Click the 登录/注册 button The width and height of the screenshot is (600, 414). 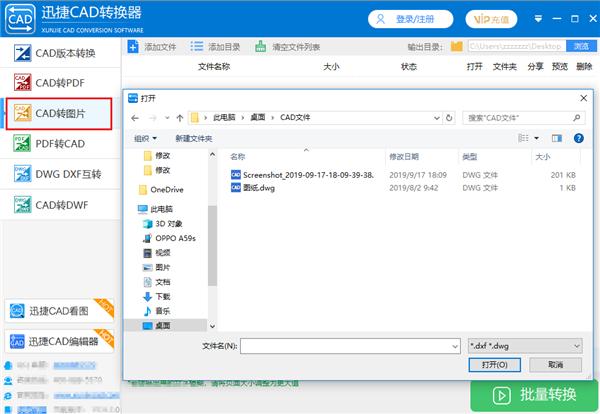pos(410,19)
